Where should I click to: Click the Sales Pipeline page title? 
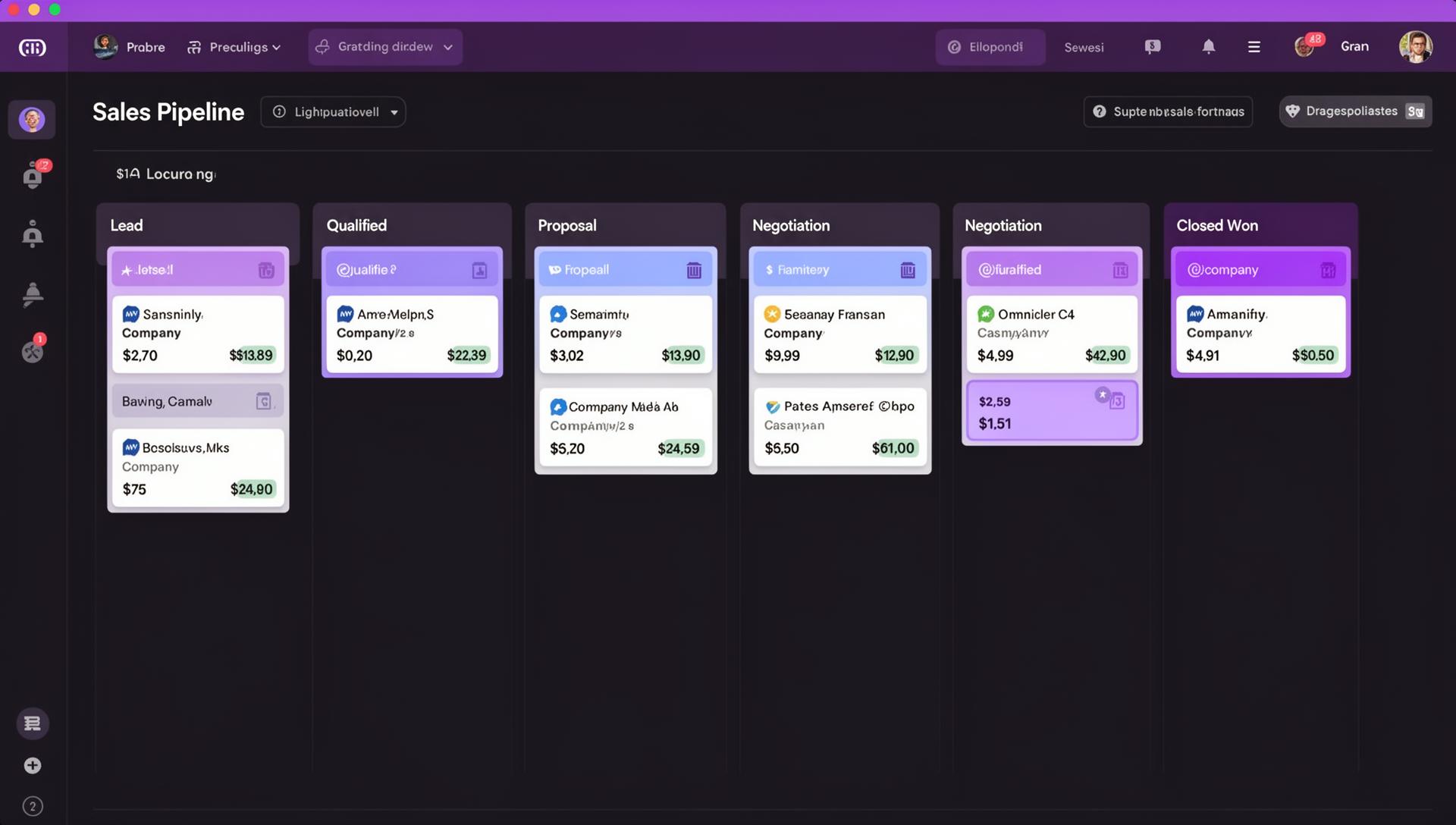168,111
